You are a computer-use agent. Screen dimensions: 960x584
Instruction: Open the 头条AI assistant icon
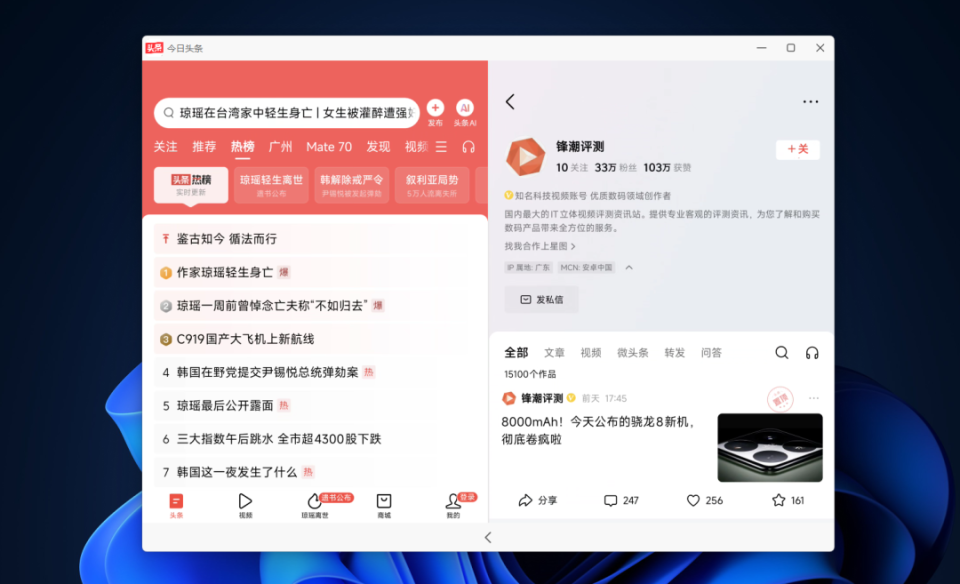tap(465, 108)
